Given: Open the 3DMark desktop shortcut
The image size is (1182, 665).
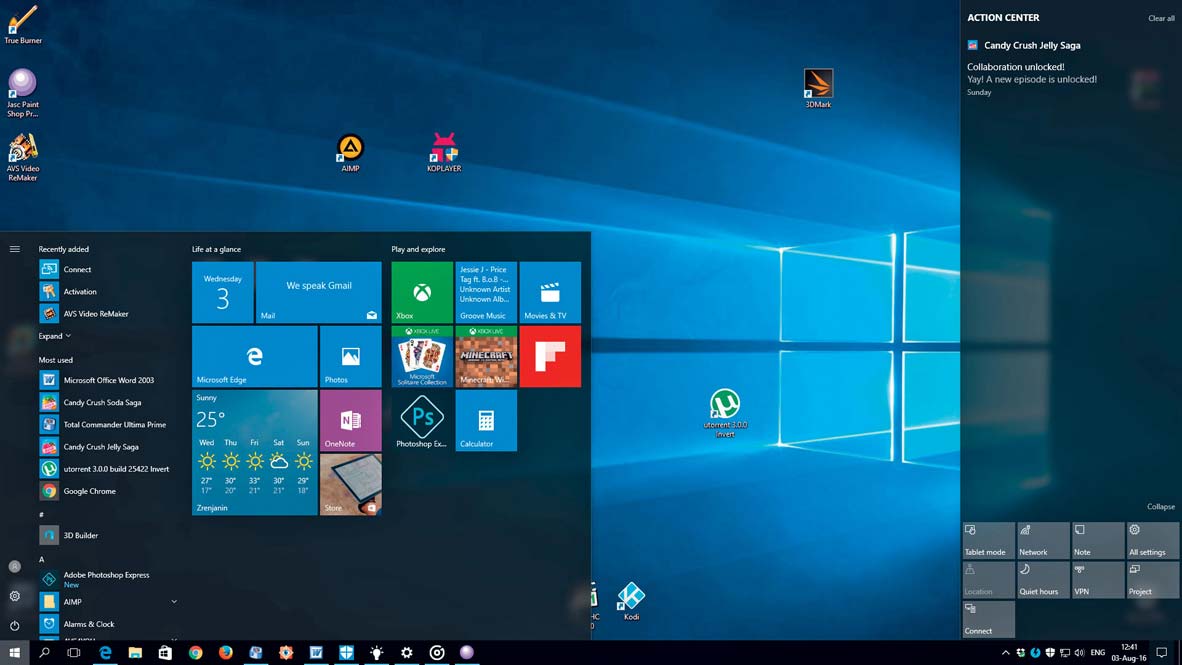Looking at the screenshot, I should click(x=818, y=87).
